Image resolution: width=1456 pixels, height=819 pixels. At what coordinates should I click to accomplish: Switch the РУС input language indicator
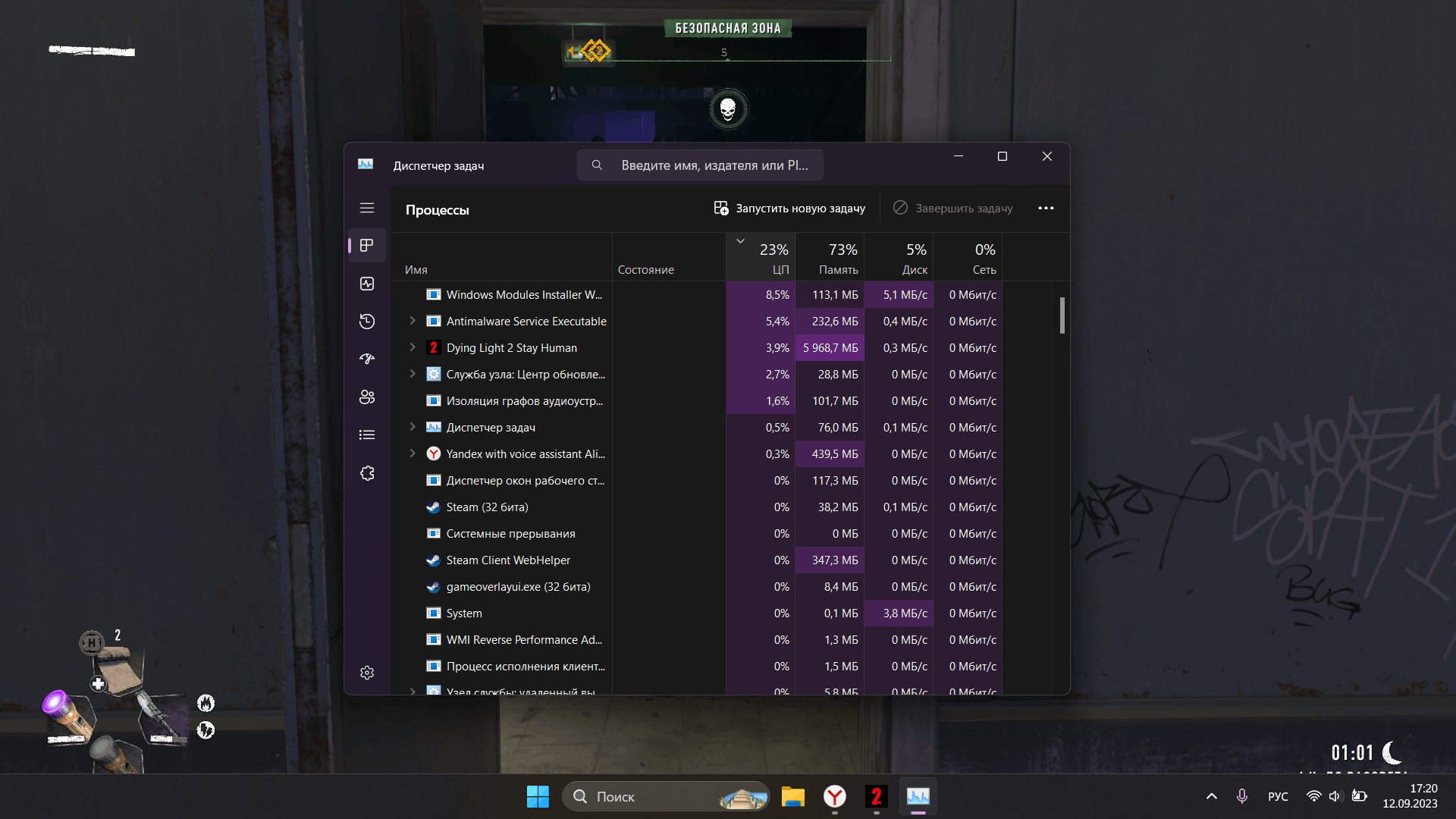point(1278,796)
